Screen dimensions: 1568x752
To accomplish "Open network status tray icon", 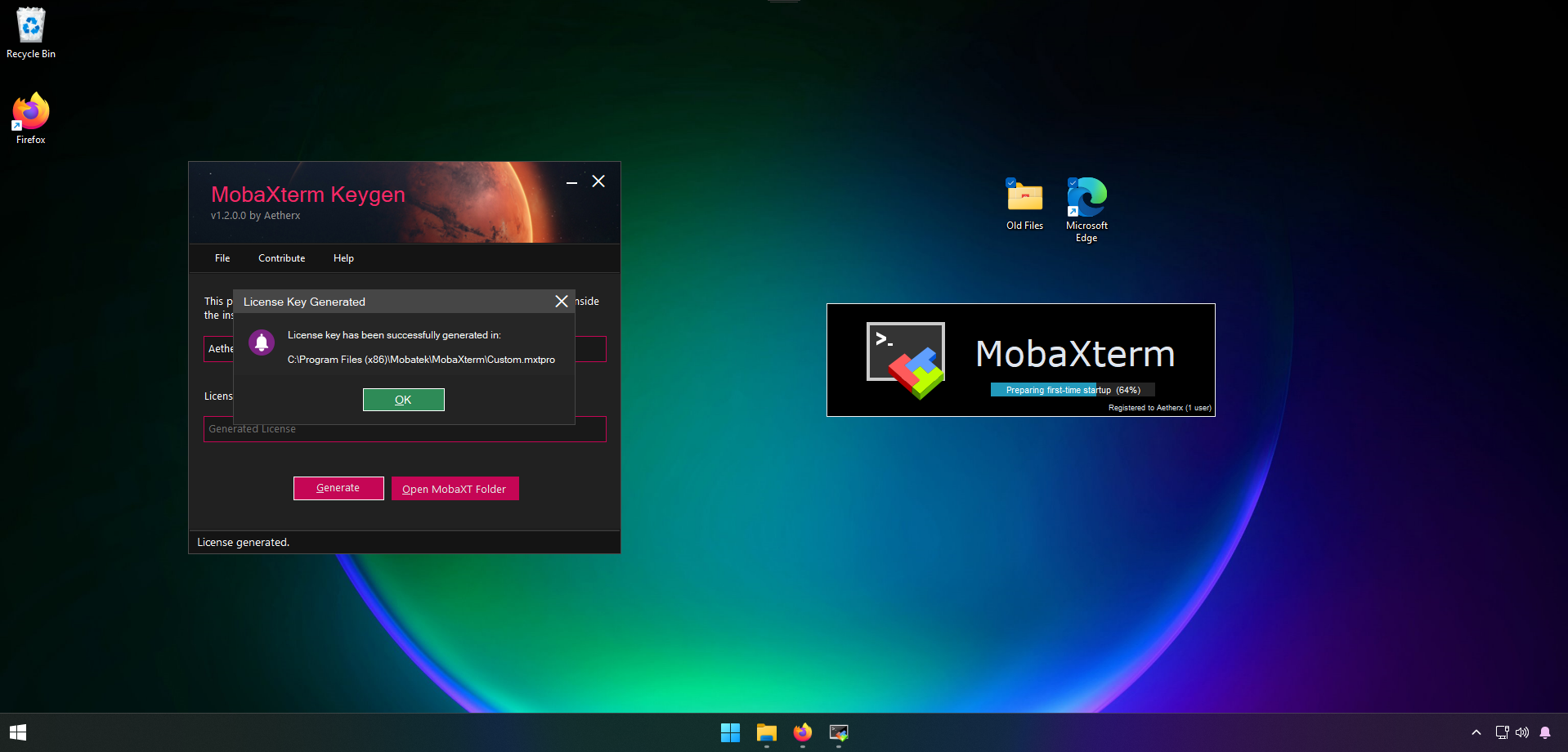I will [1502, 732].
